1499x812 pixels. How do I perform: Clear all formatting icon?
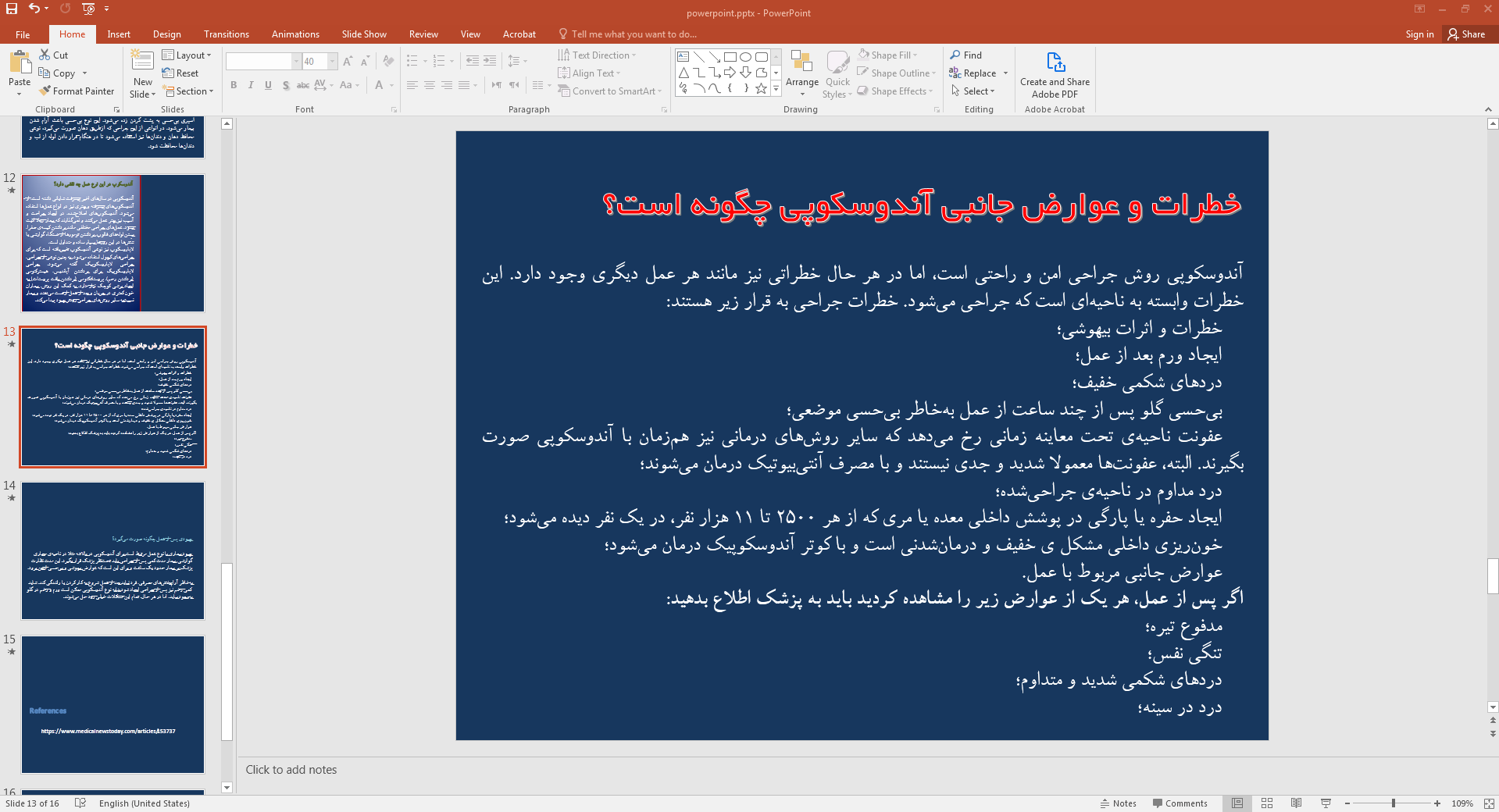[x=389, y=61]
